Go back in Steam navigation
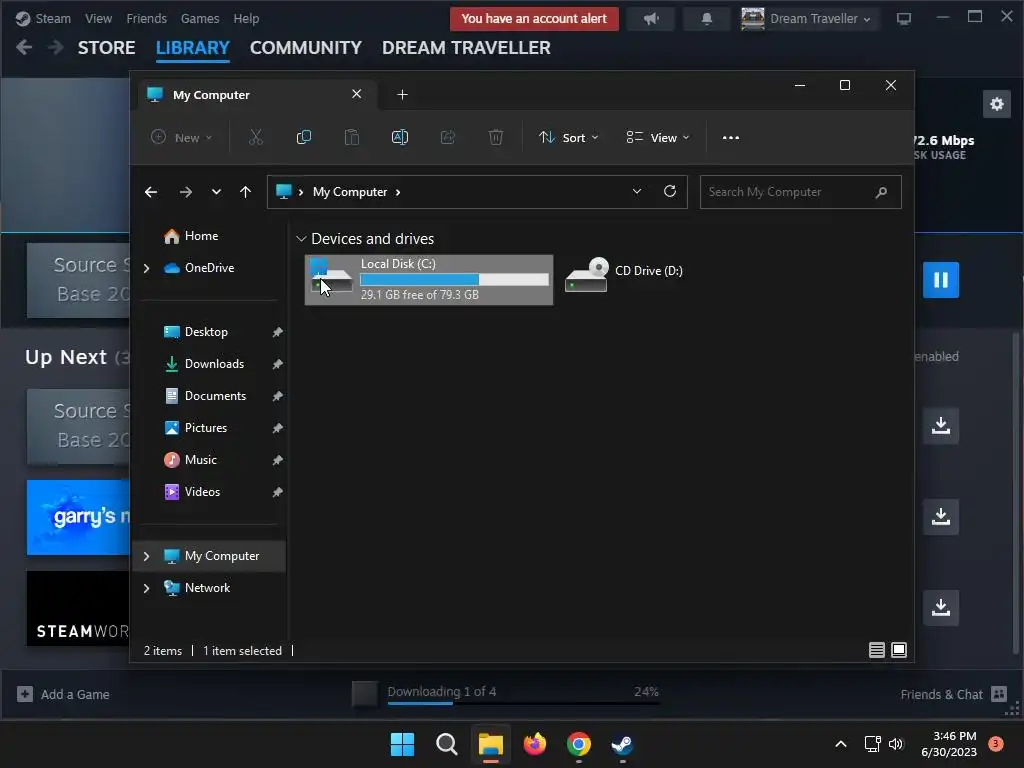Viewport: 1024px width, 768px height. [x=24, y=47]
